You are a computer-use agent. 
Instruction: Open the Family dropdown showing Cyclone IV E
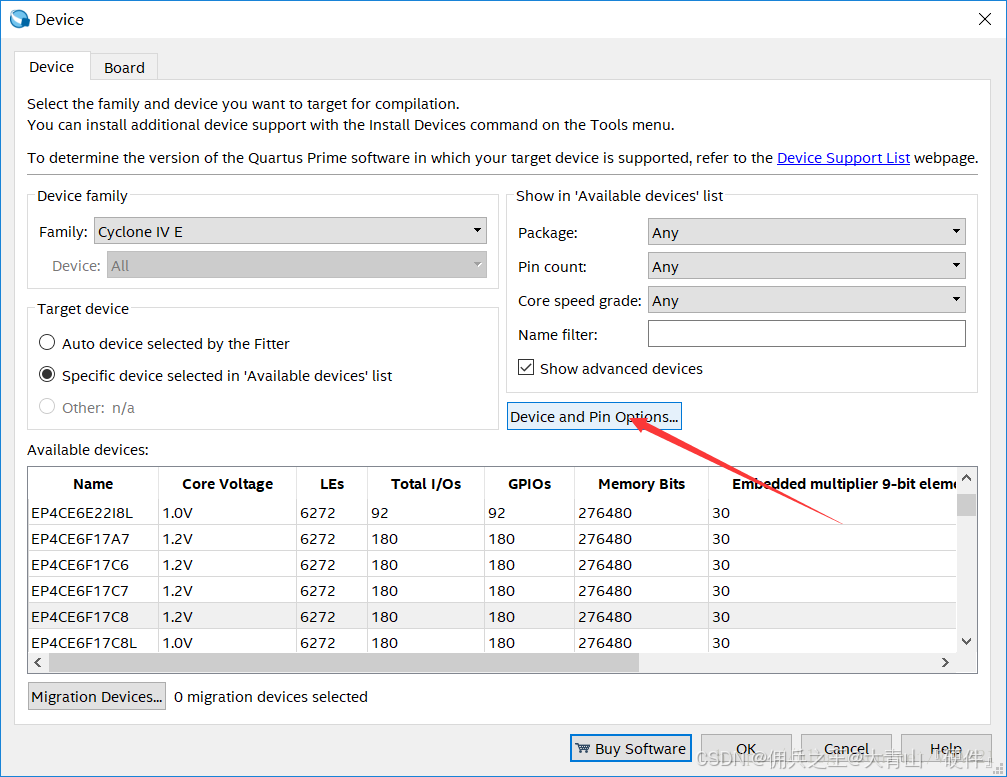coord(290,231)
